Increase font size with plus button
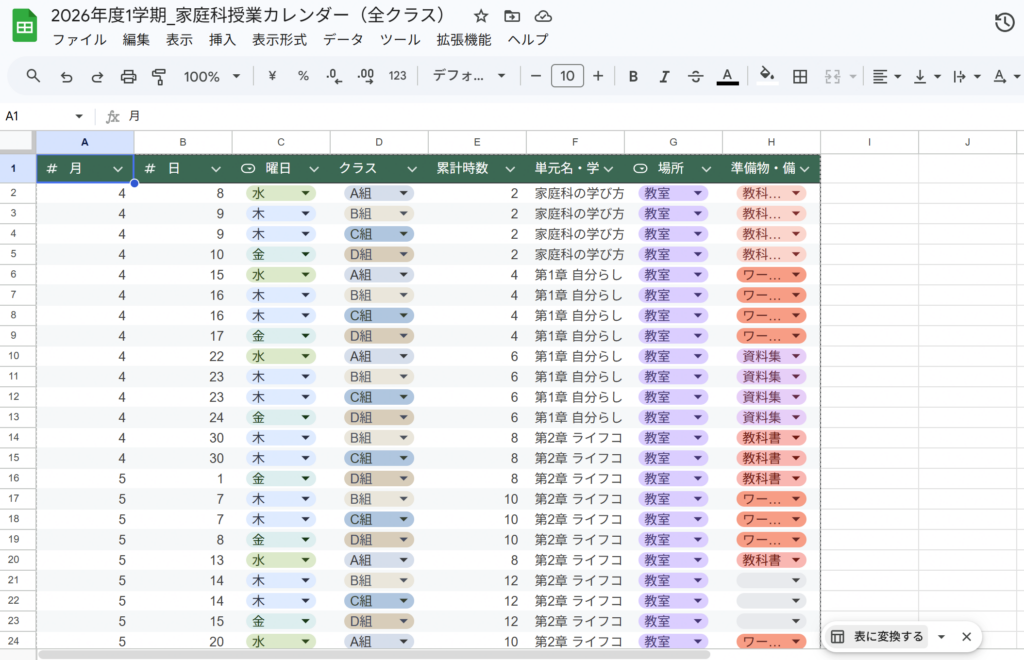 point(598,76)
